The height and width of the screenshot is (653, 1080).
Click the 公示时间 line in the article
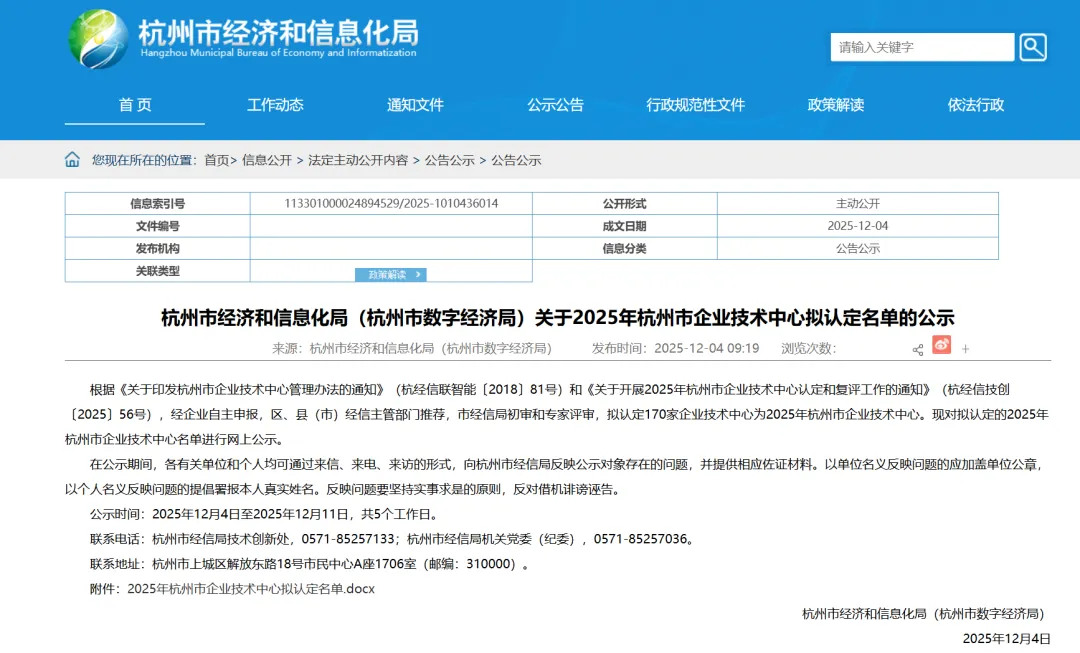(265, 515)
